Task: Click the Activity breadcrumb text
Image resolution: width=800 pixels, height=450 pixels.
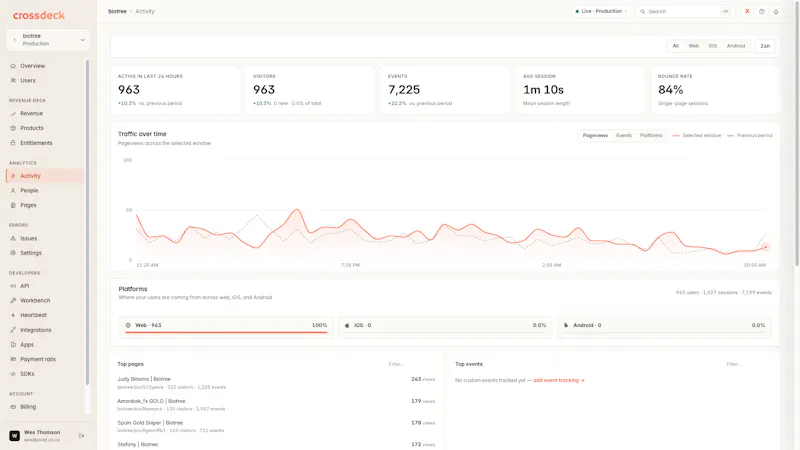Action: point(145,11)
